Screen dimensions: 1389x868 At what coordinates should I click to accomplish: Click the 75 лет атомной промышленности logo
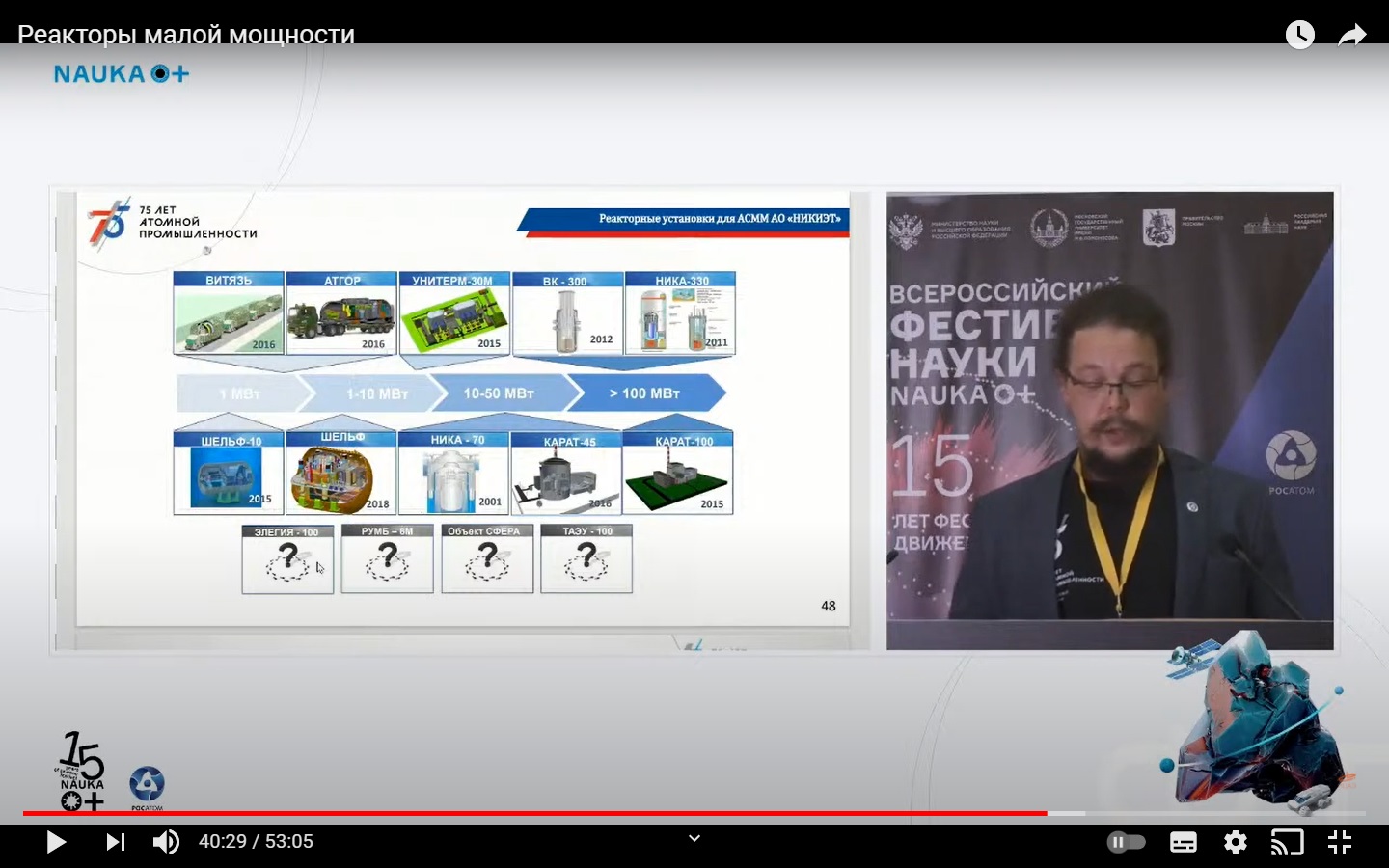[172, 223]
